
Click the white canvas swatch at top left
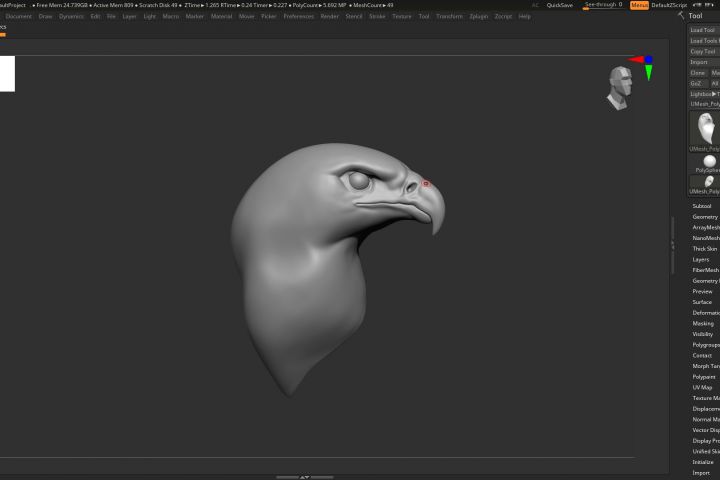pyautogui.click(x=7, y=74)
